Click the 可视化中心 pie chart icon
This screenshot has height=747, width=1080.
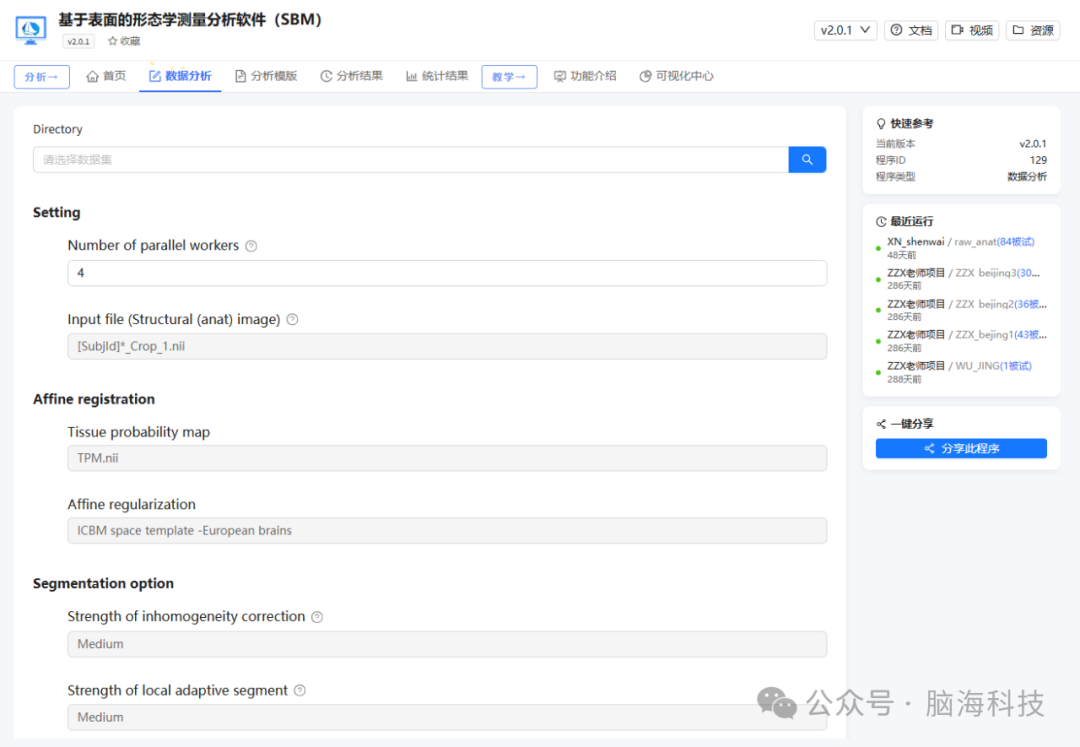[x=645, y=76]
